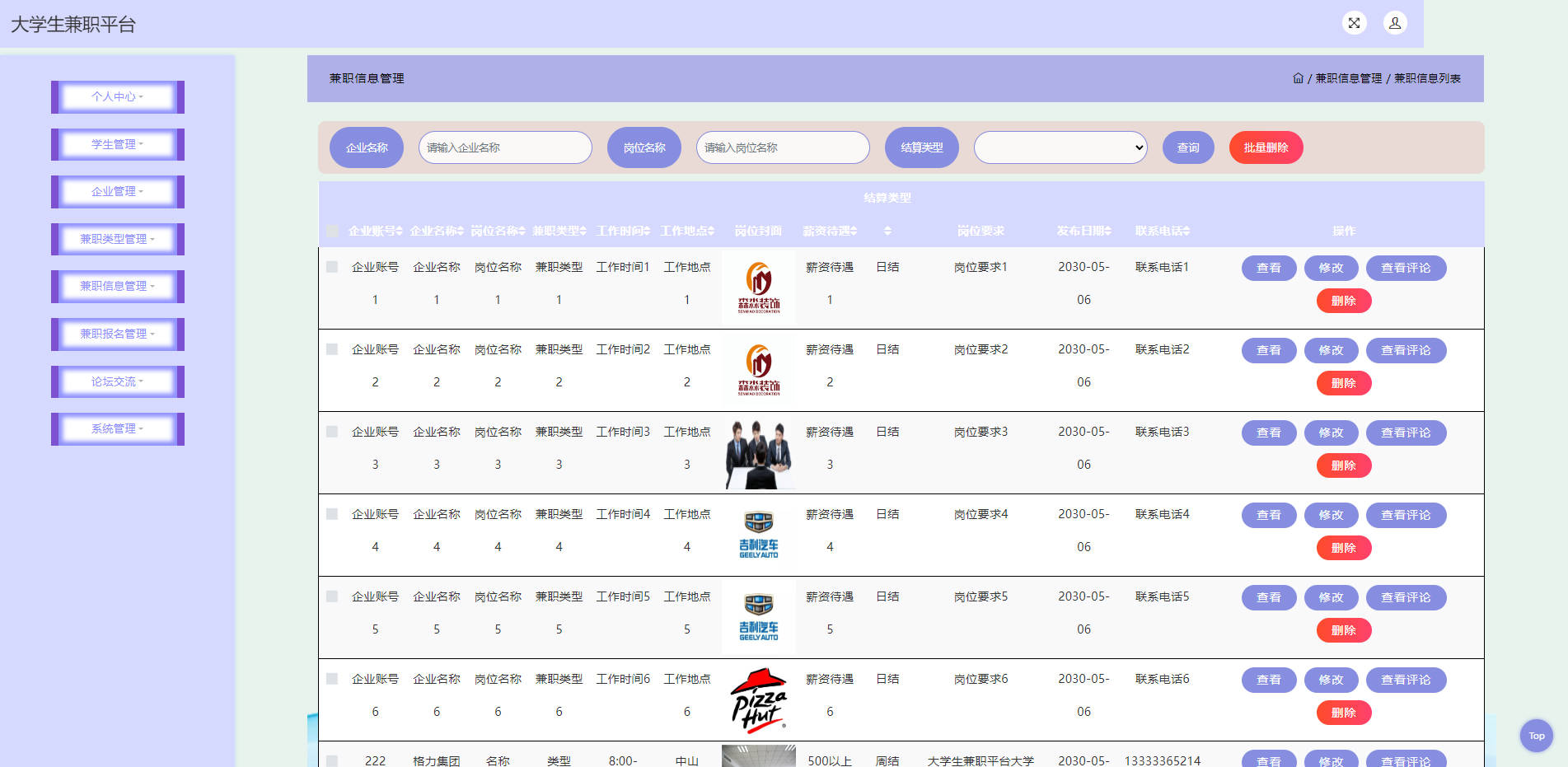Check the row checkbox for 工作时间2
Screen dimensions: 1568x767
click(x=332, y=349)
